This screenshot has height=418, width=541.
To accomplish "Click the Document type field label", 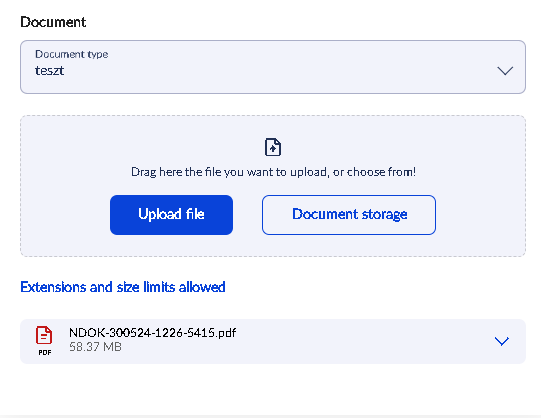I will 72,54.
